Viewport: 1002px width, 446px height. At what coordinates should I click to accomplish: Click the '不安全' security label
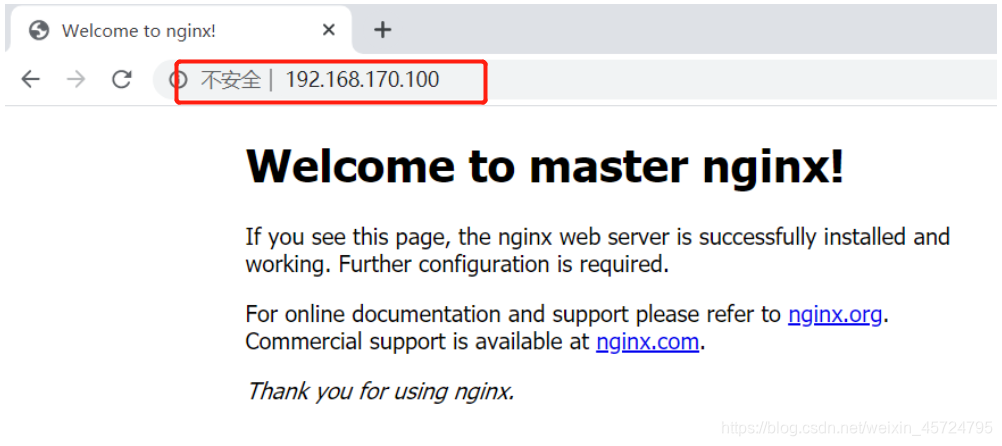click(x=231, y=80)
